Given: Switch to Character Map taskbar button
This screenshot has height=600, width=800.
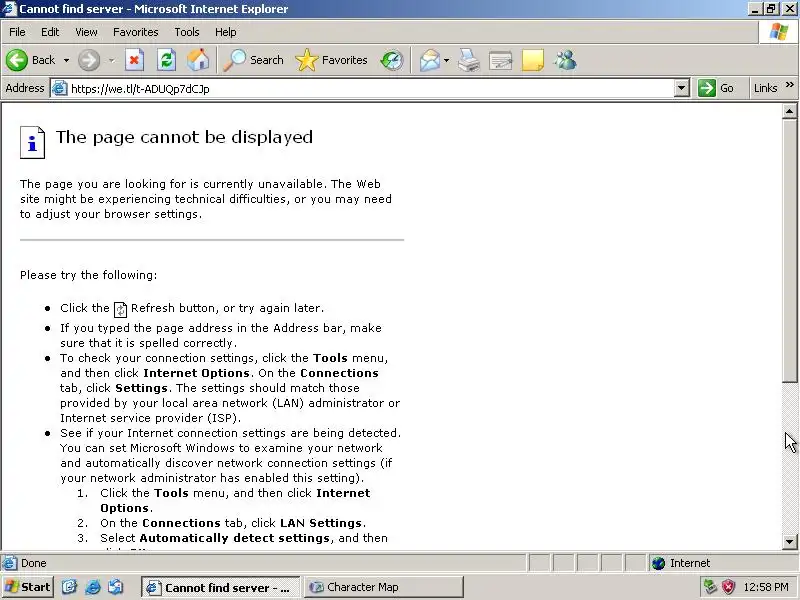Looking at the screenshot, I should tap(384, 587).
